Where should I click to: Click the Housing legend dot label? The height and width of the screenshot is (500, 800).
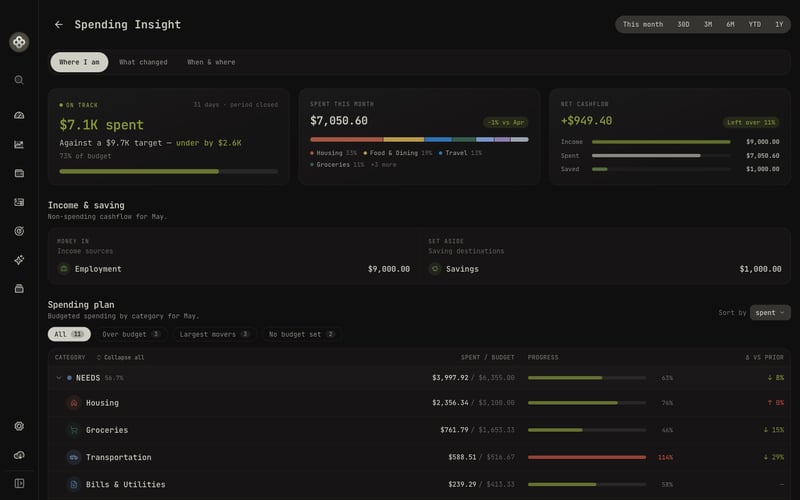coord(333,153)
